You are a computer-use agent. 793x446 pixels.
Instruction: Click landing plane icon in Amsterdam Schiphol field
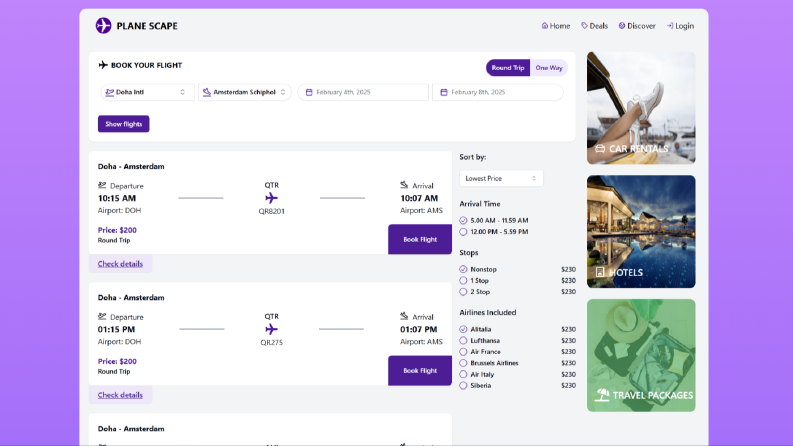tap(207, 92)
